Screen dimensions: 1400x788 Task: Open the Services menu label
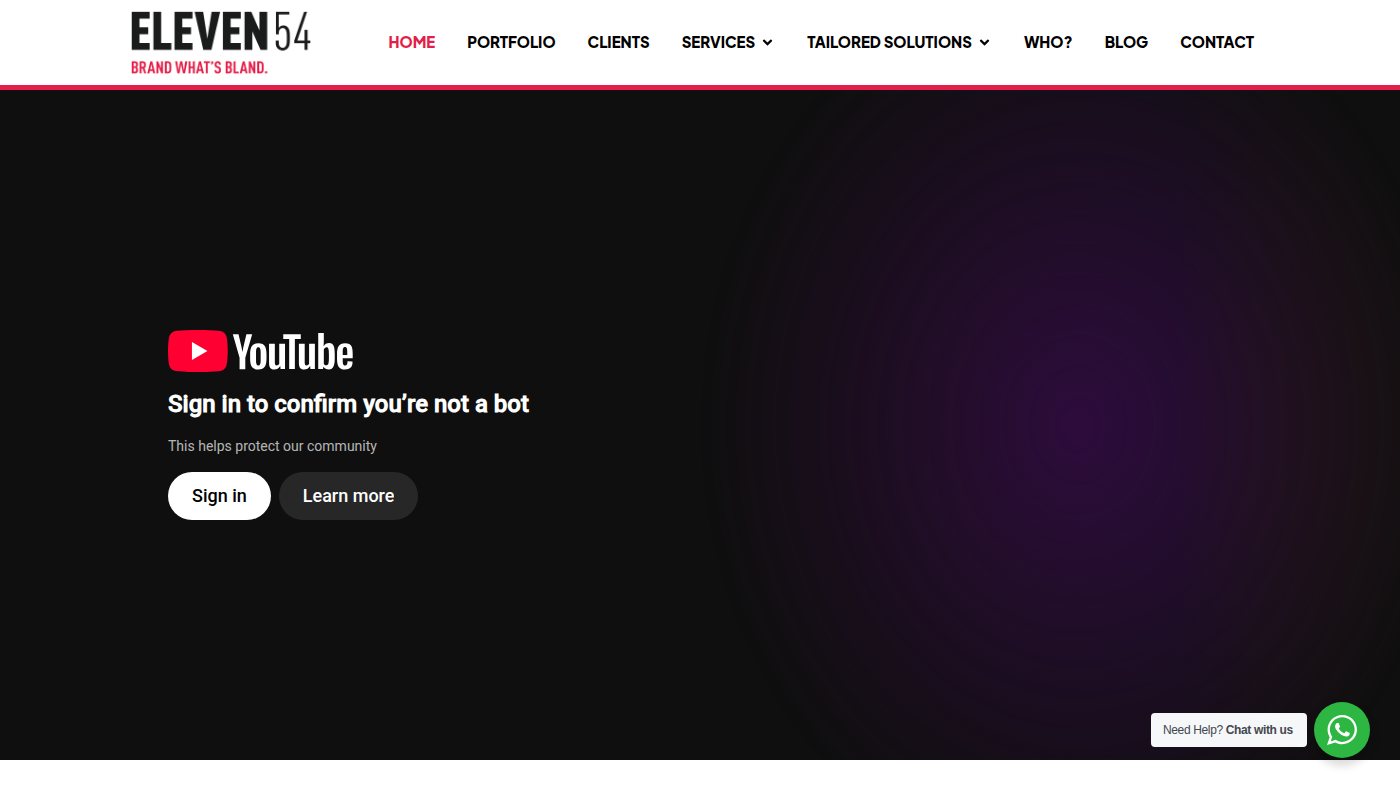click(x=718, y=42)
